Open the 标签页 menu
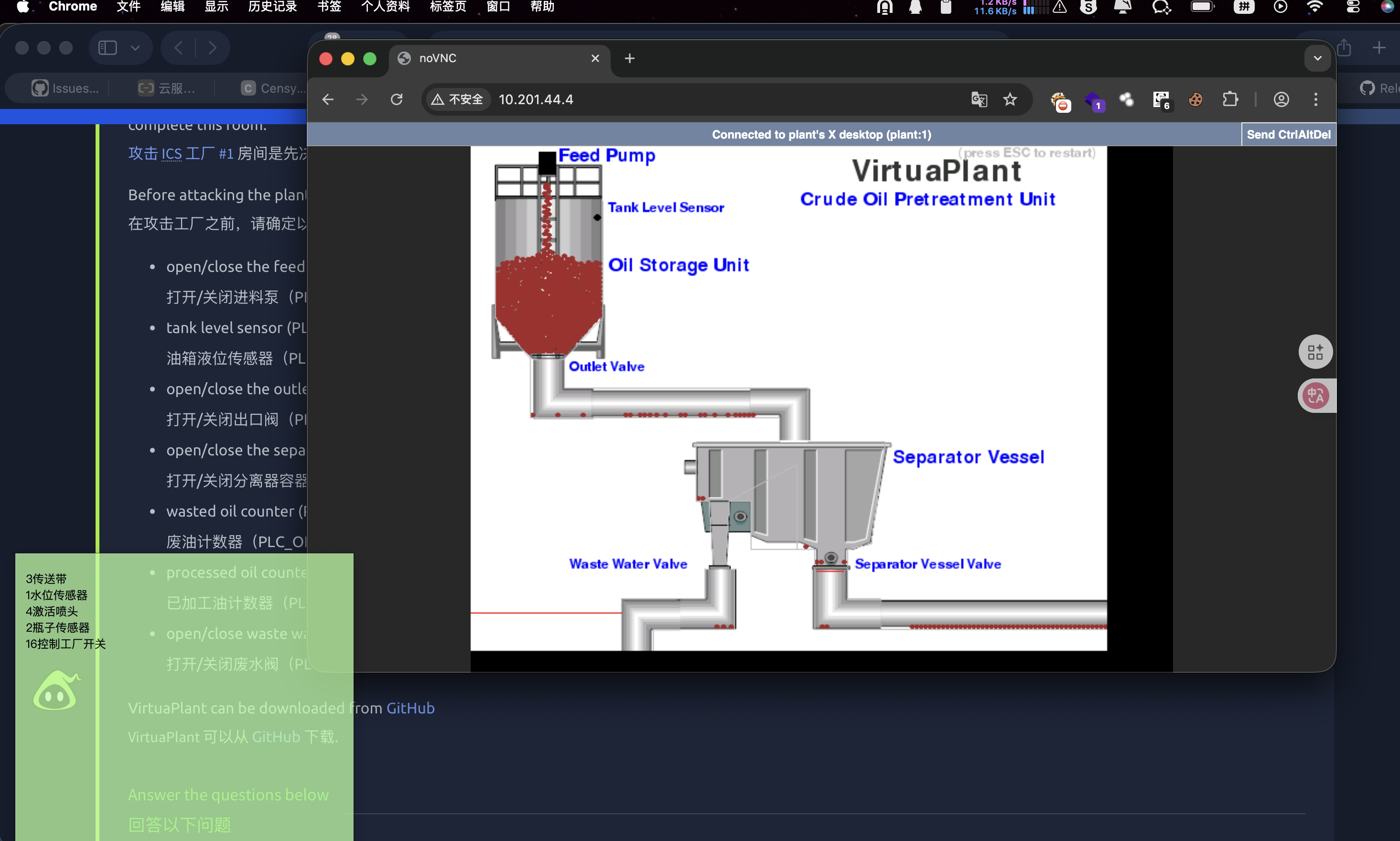1400x841 pixels. click(448, 7)
